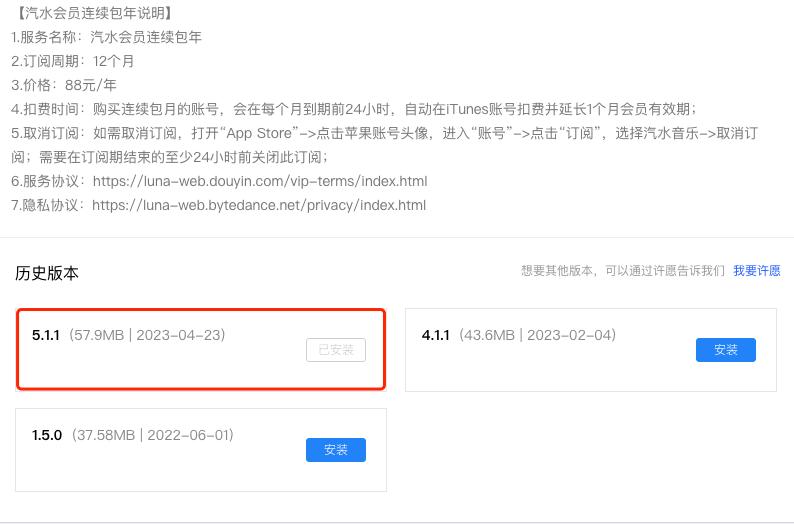Screen dimensions: 794x524
Task: Click the line 2.订阅周期：12个月
Action: pos(72,61)
